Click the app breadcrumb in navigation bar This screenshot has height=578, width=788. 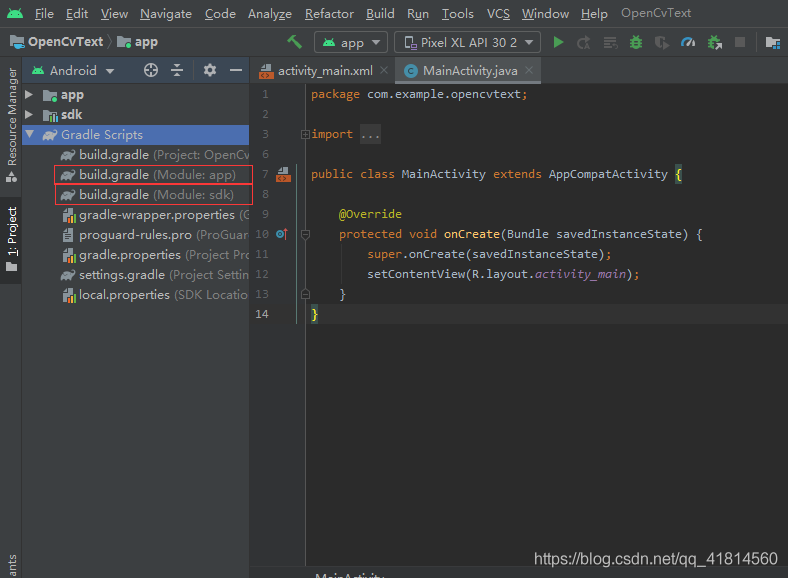[x=146, y=42]
